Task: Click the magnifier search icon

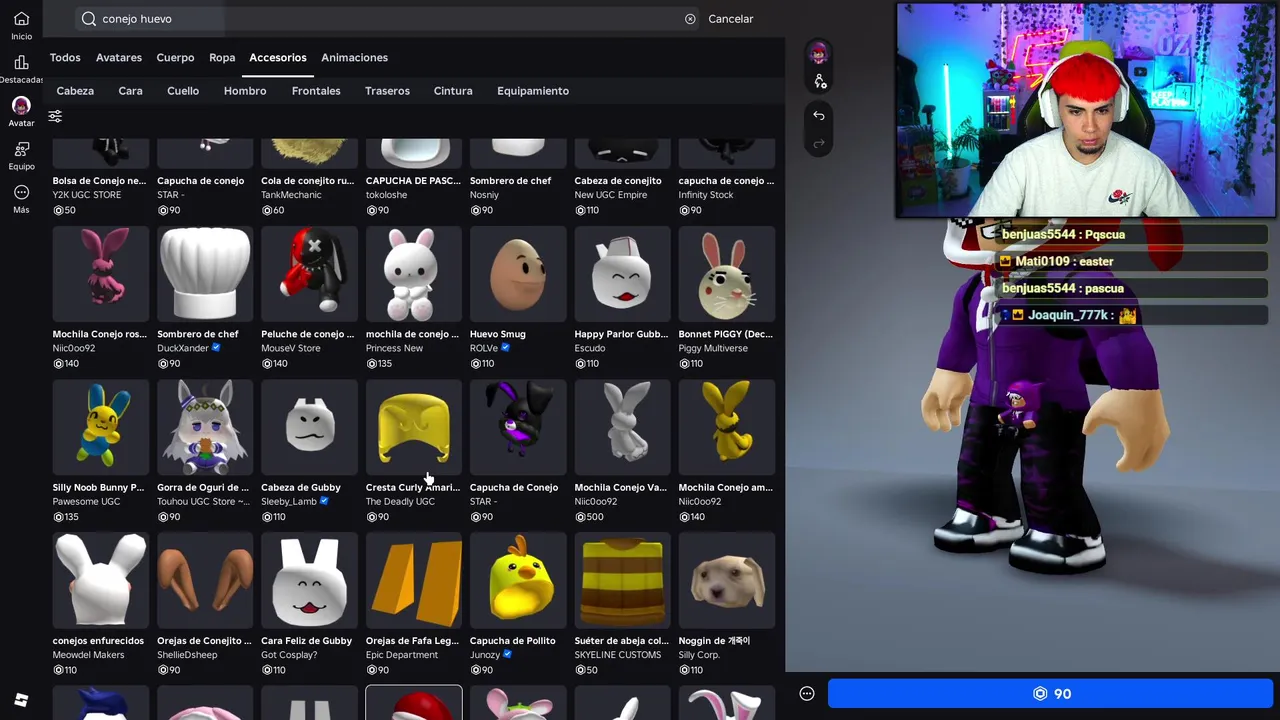Action: [89, 19]
